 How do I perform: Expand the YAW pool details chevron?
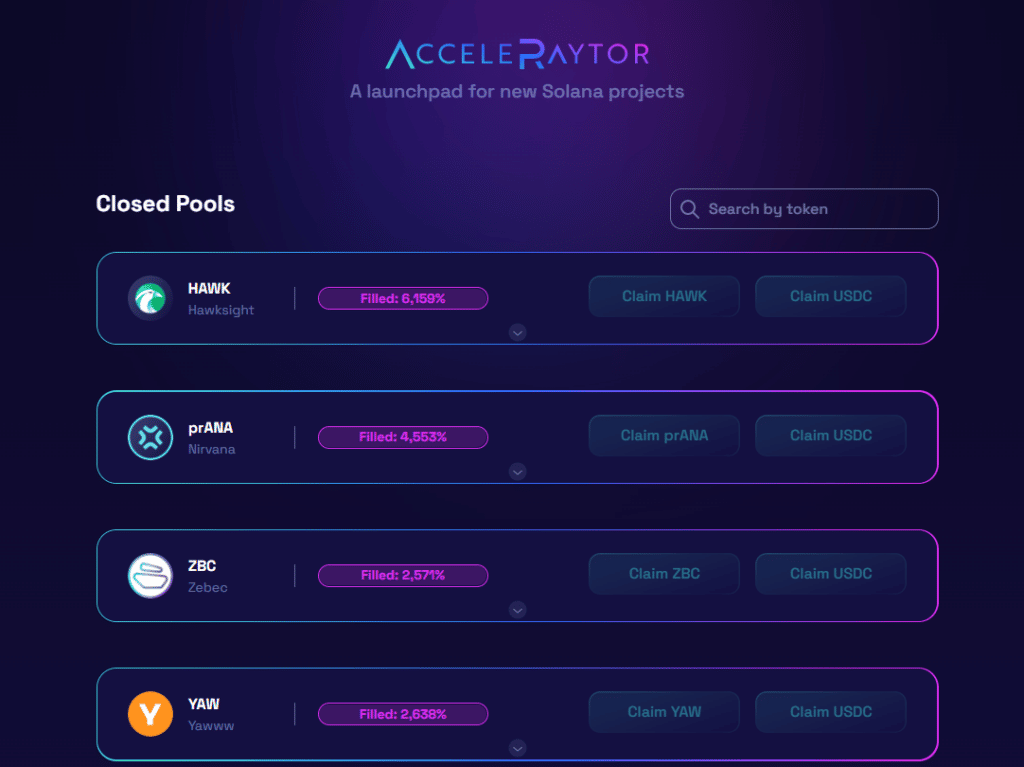click(517, 747)
